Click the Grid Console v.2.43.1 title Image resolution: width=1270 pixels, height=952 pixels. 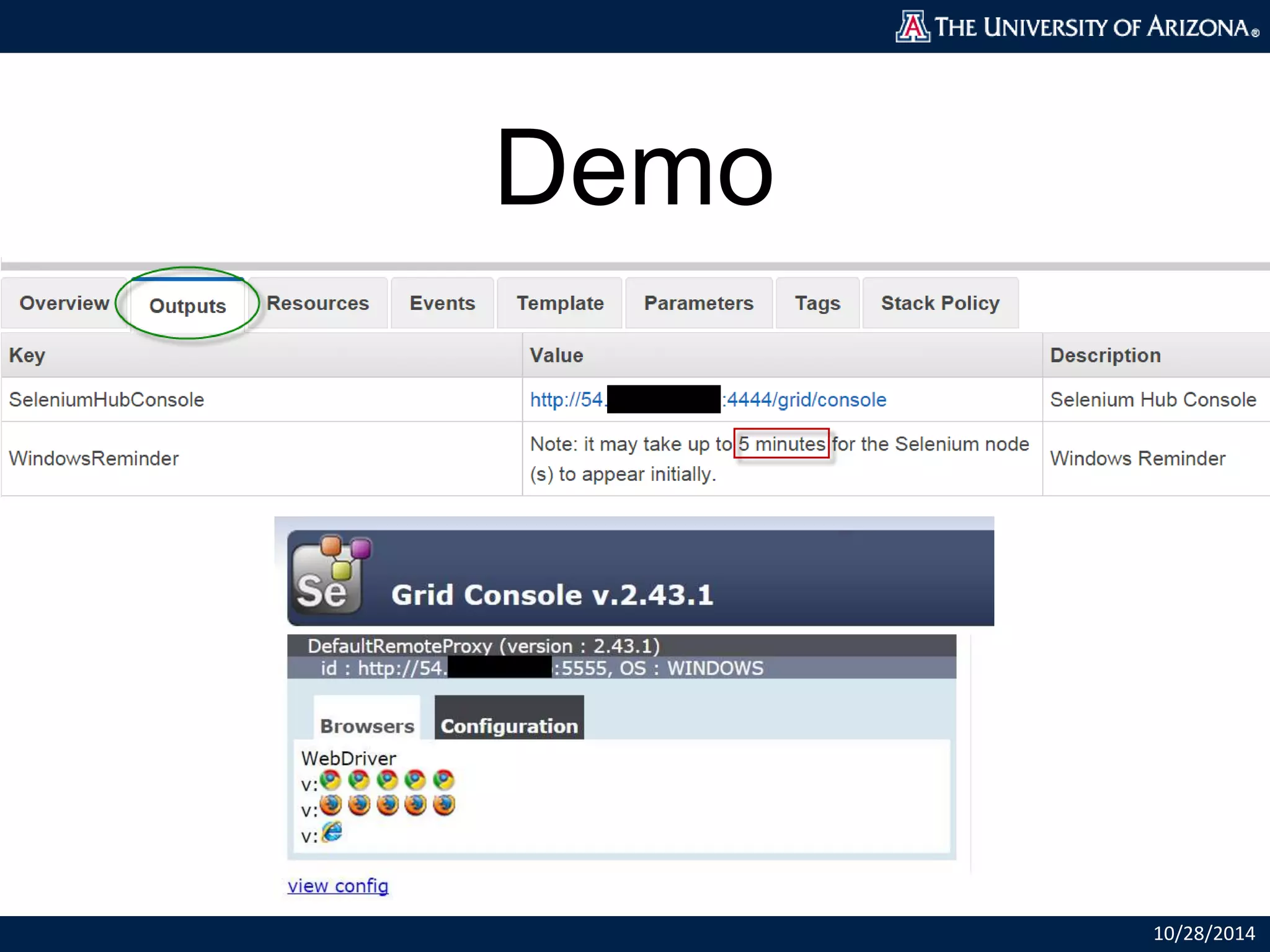tap(553, 595)
